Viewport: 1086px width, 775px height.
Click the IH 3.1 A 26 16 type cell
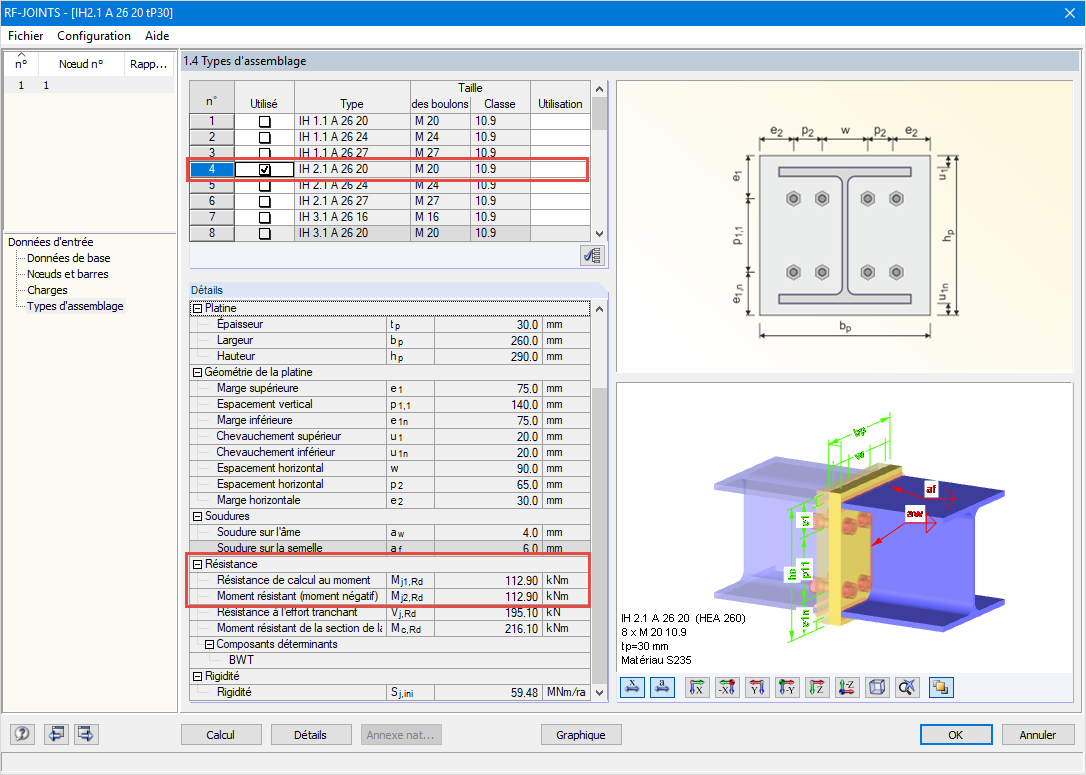[353, 217]
